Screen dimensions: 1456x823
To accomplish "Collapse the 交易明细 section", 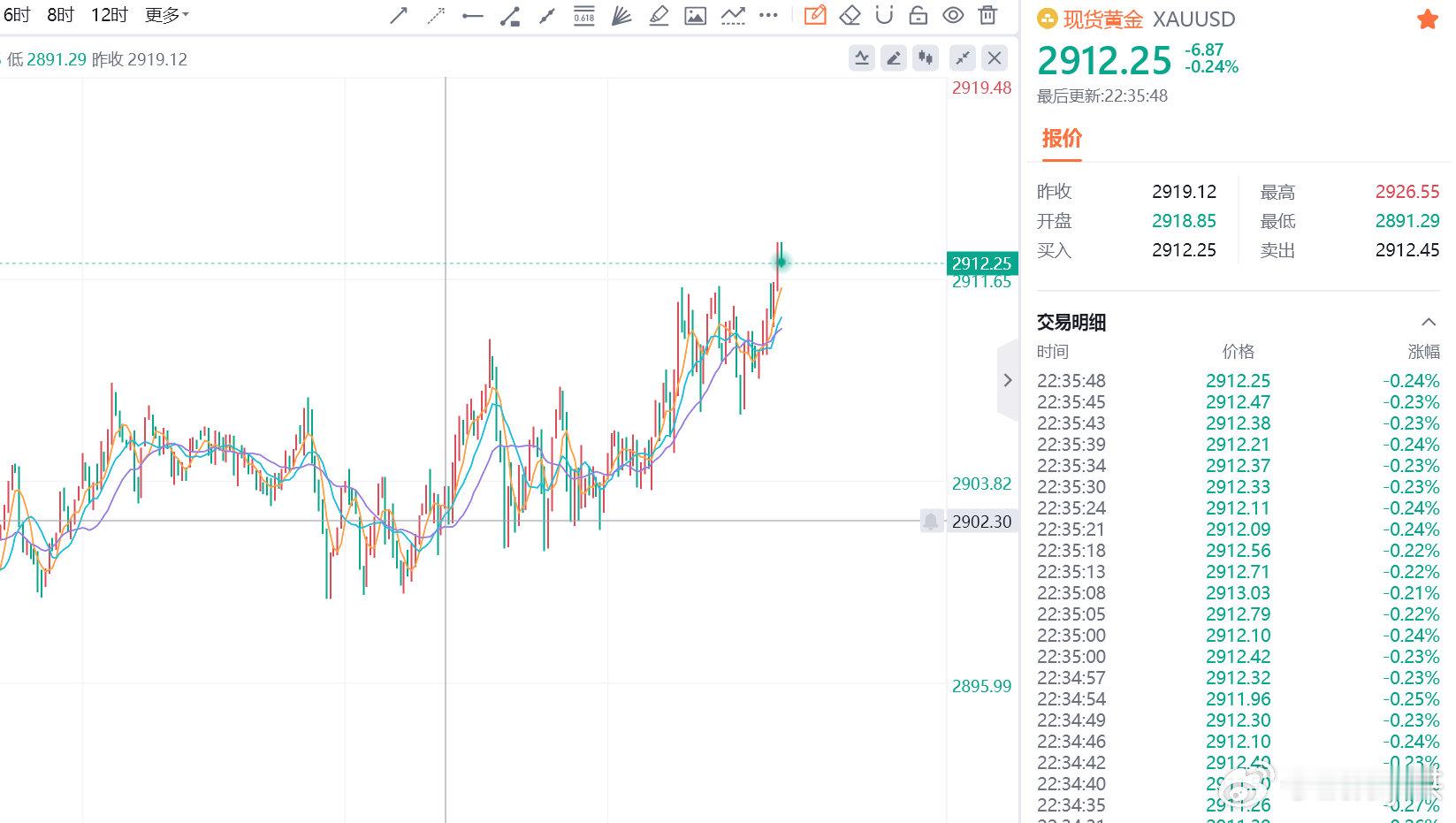I will point(1429,322).
